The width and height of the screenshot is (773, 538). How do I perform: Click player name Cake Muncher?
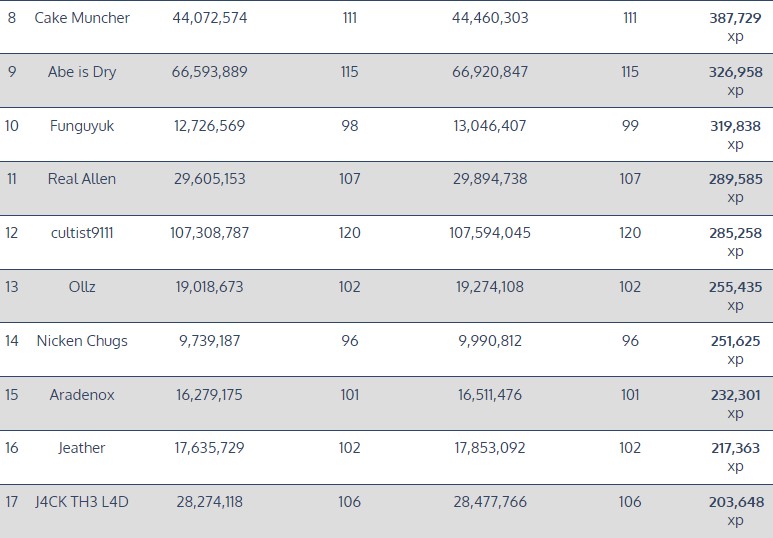(82, 18)
